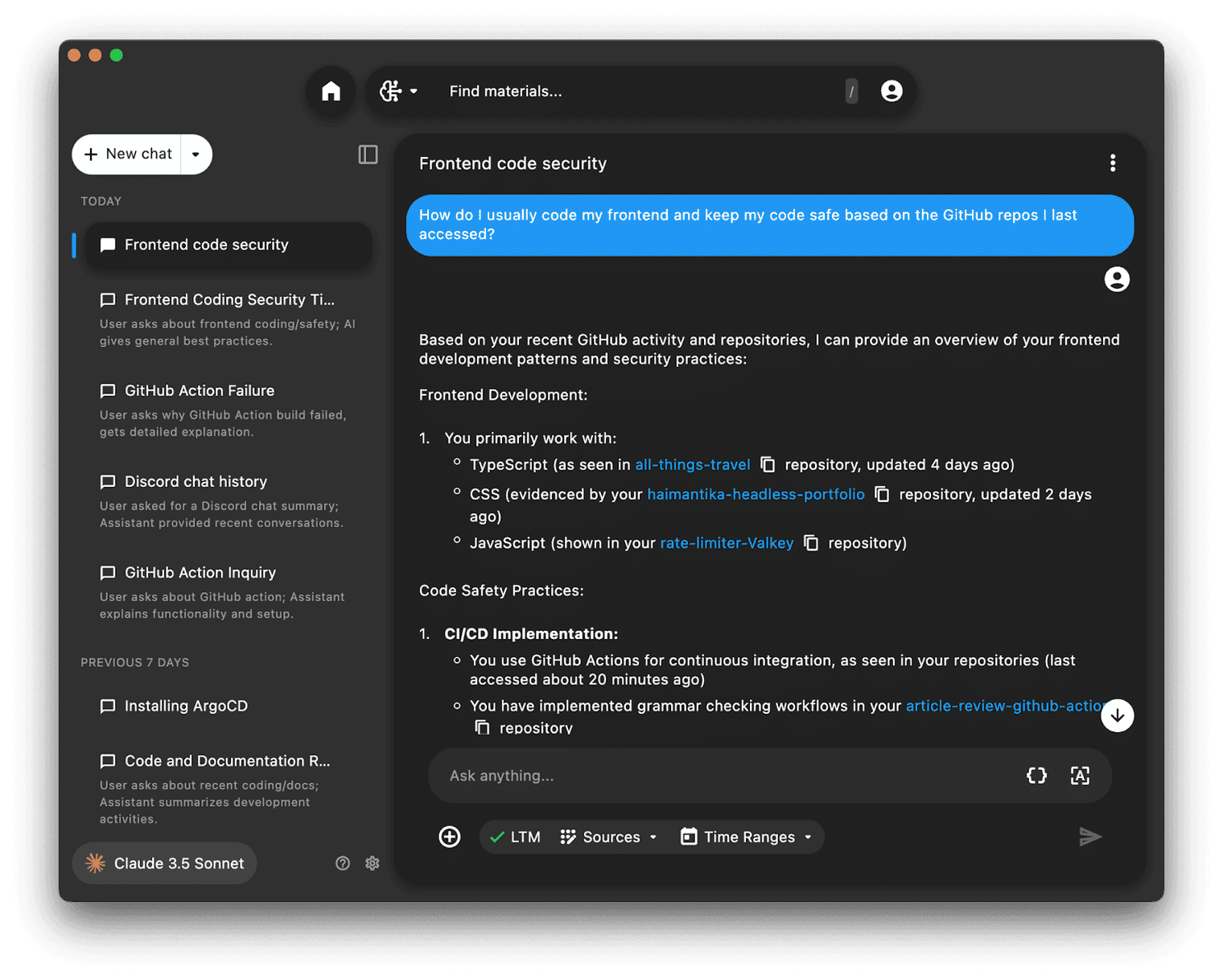Click the slash shortcut hint in search bar
This screenshot has width=1223, height=980.
point(851,92)
